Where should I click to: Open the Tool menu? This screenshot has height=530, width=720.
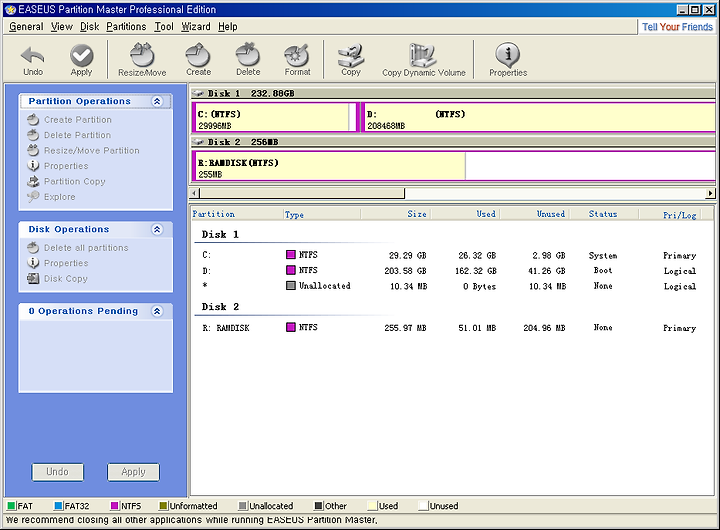[164, 27]
